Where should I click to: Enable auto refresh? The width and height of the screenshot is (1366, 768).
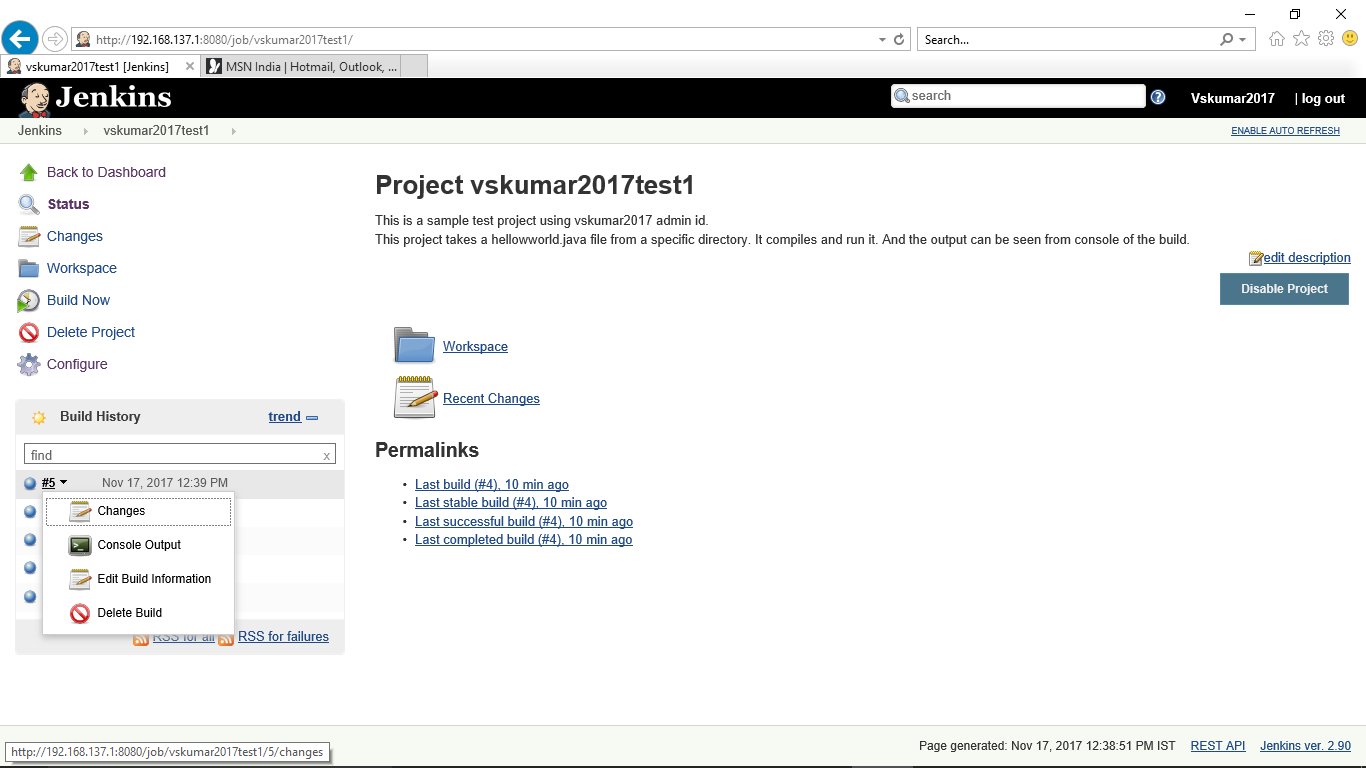tap(1285, 130)
